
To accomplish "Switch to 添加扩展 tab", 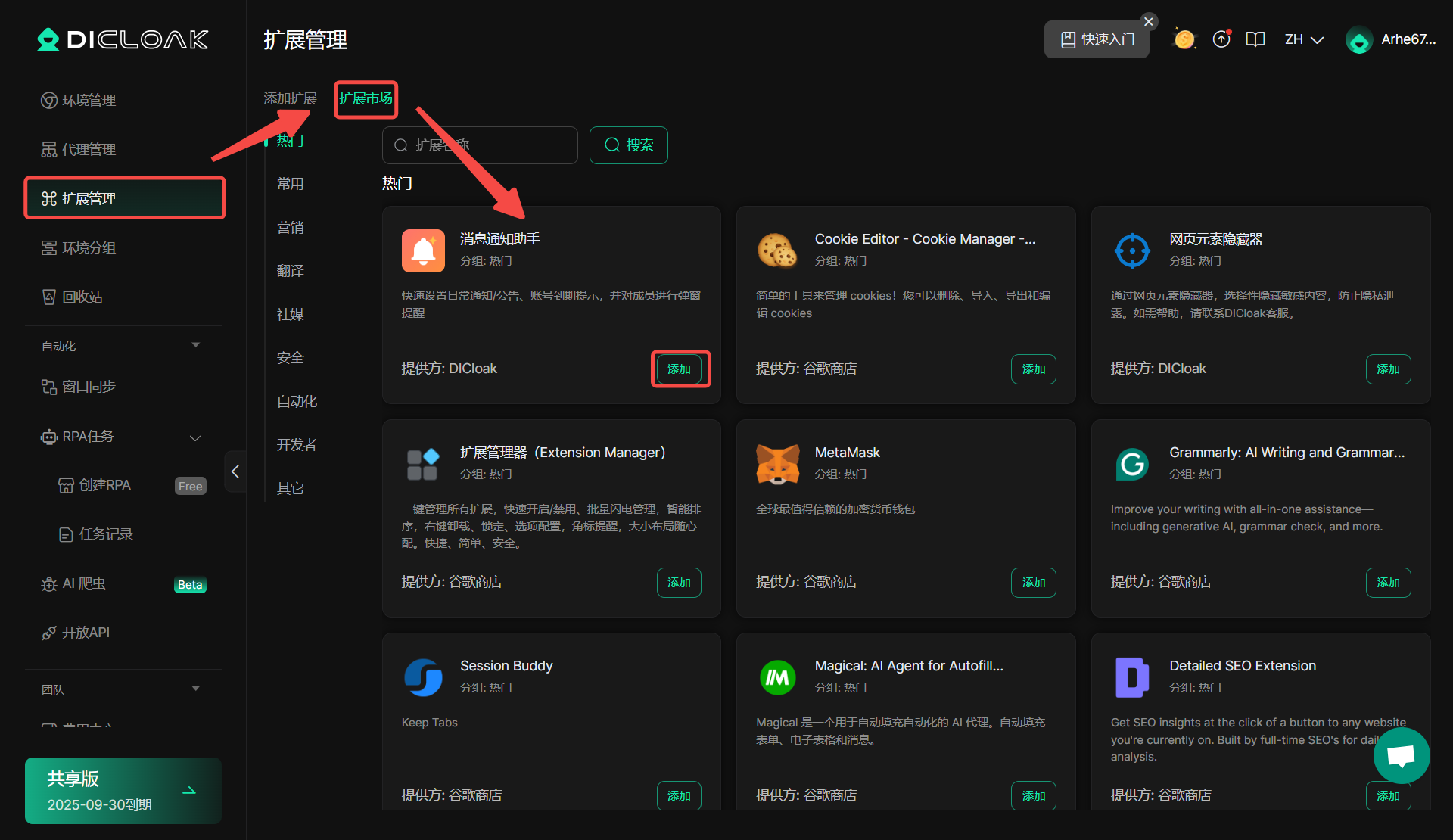I will click(290, 98).
